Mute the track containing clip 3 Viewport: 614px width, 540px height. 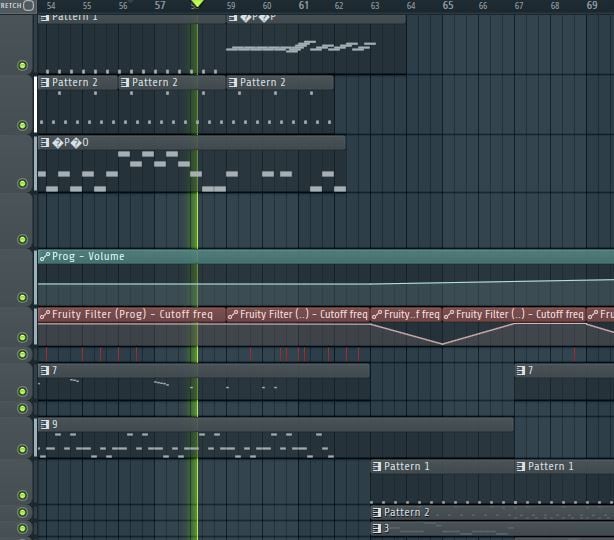22,529
